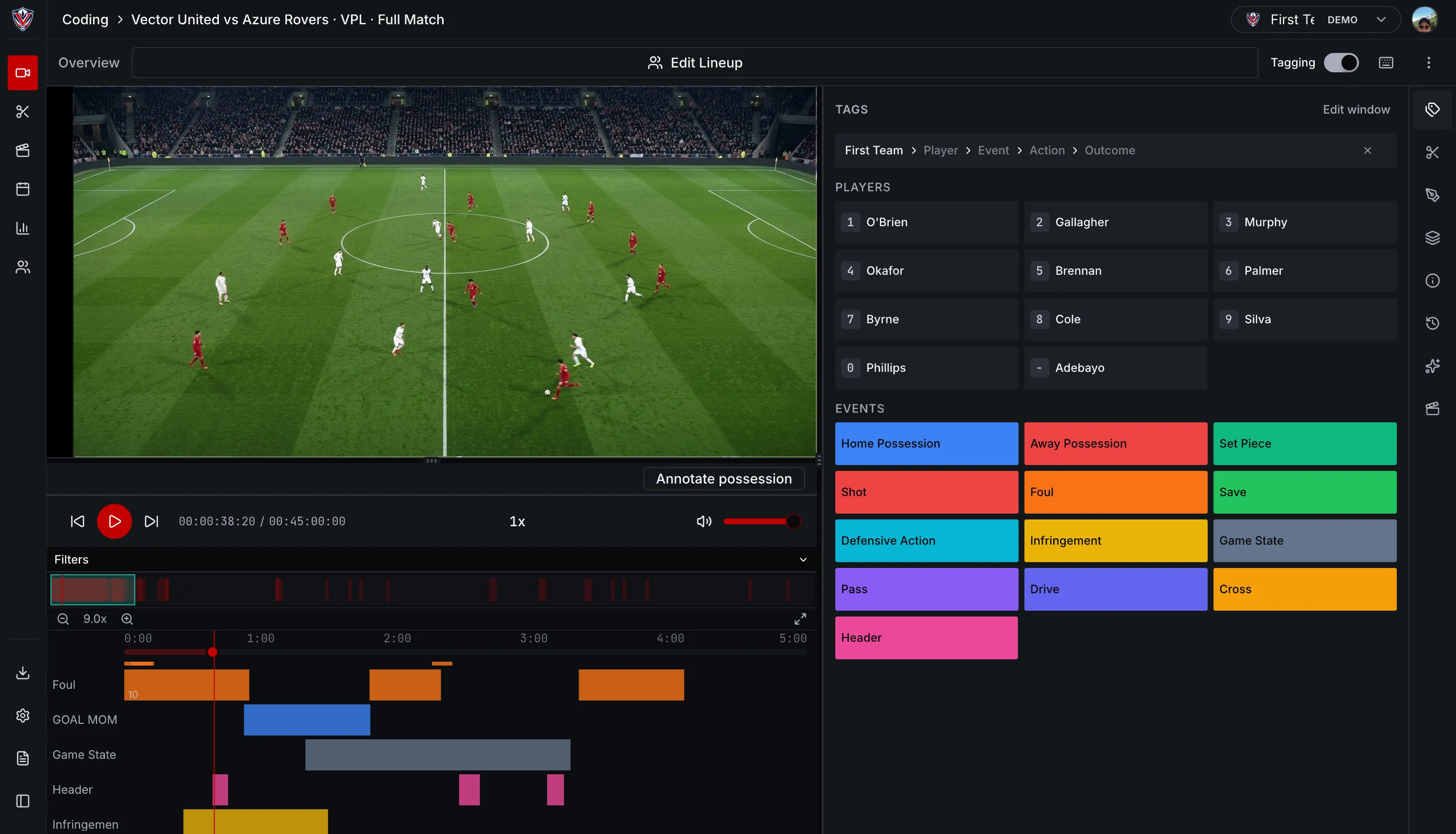Click the download icon in left sidebar
1456x834 pixels.
pos(23,673)
